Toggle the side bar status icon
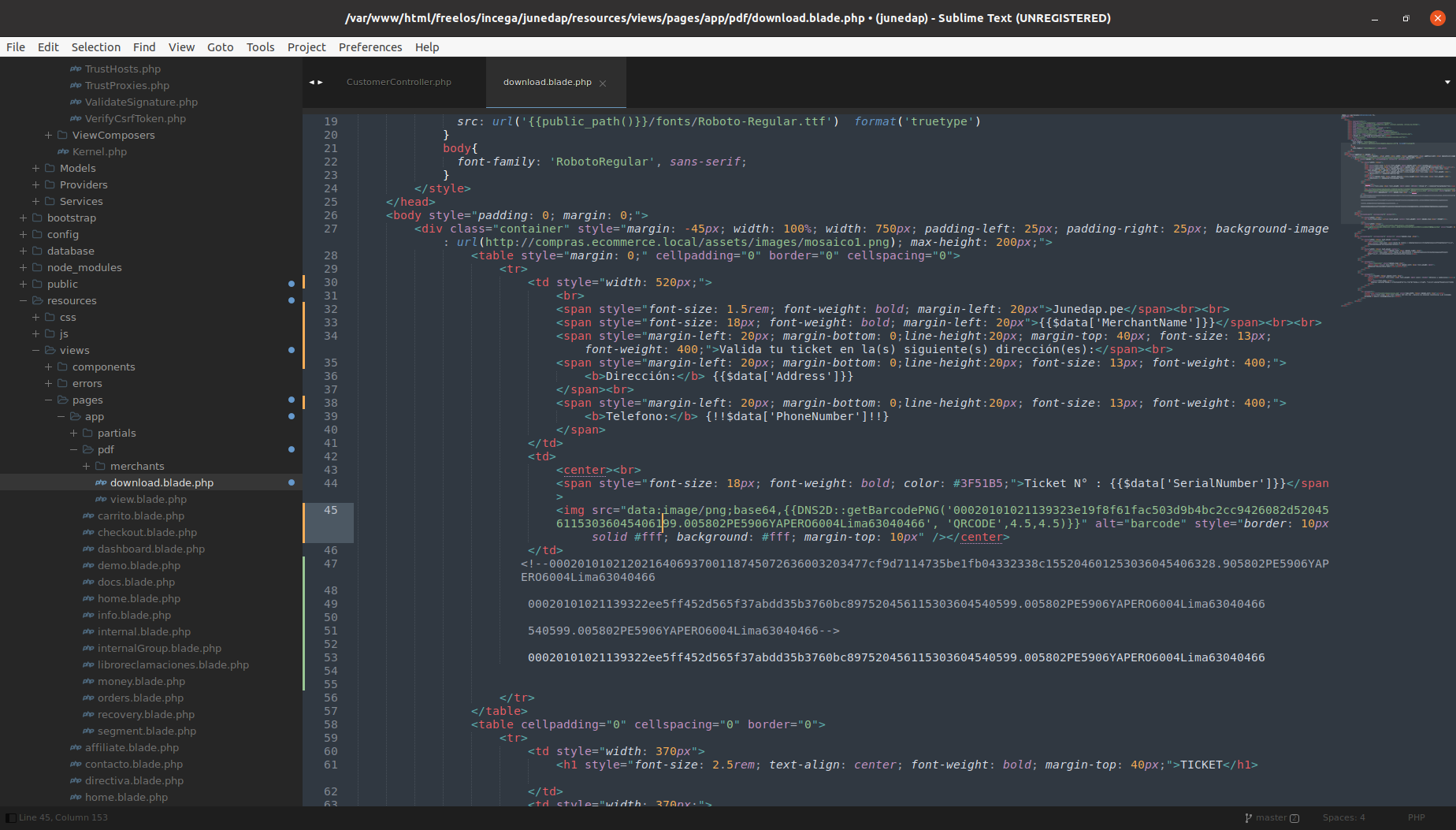 (x=10, y=817)
